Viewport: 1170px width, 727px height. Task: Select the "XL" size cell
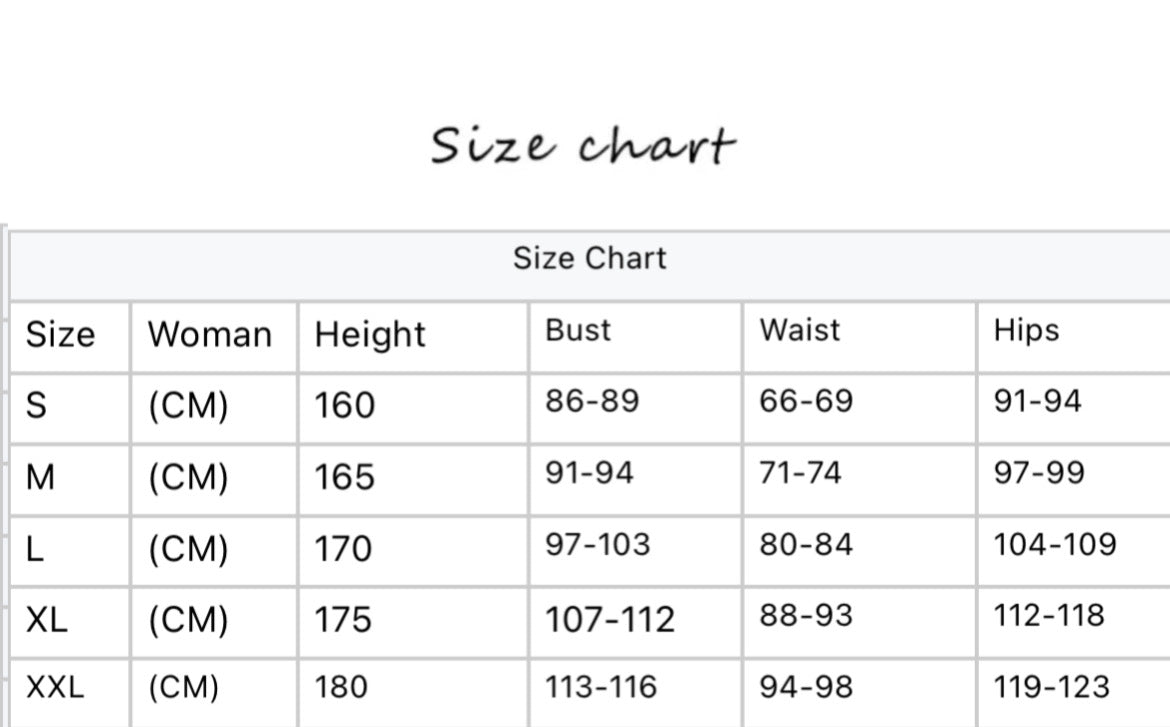tap(47, 620)
